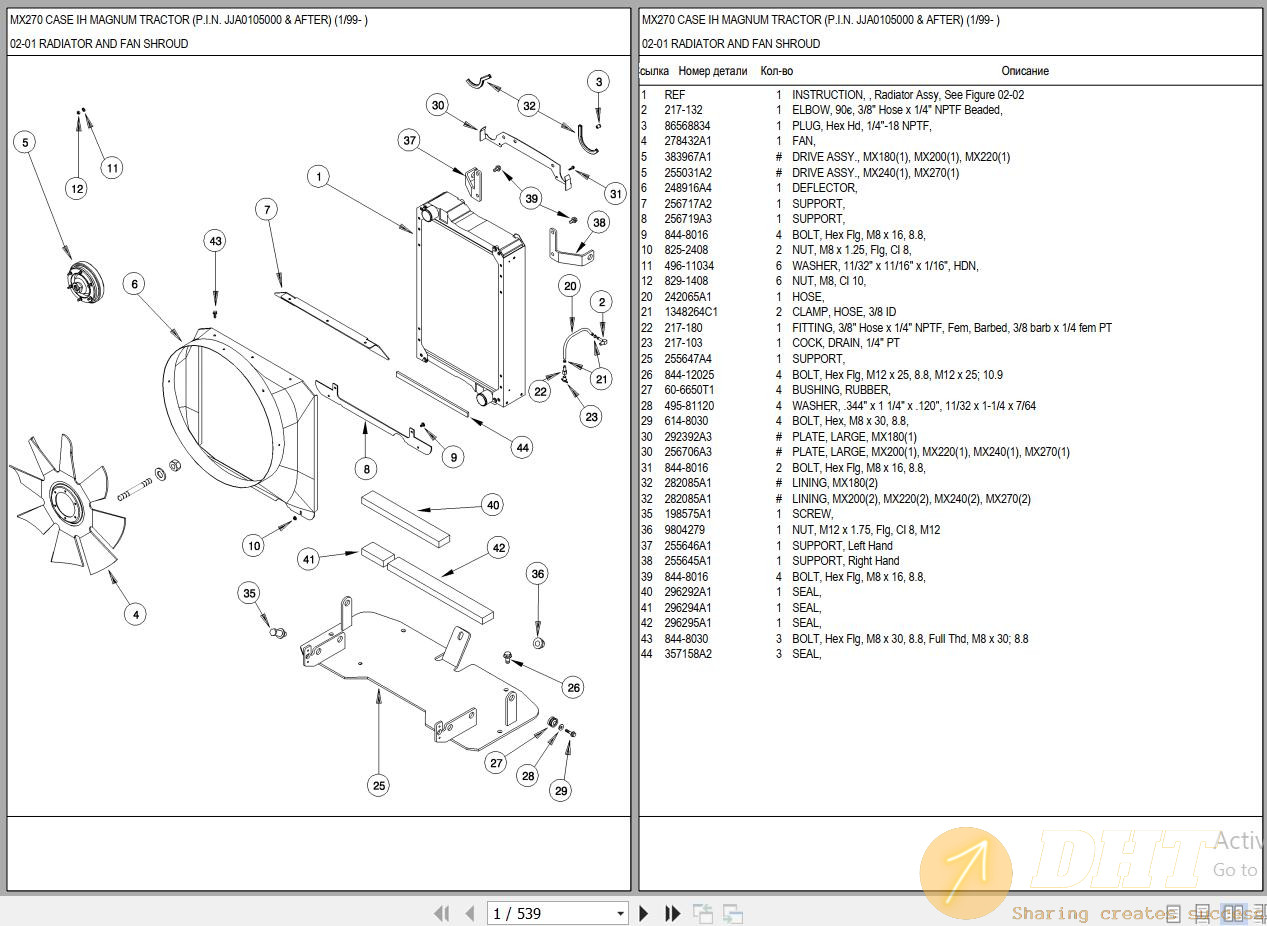Advance to the next page
Viewport: 1267px width, 926px height.
(x=643, y=913)
